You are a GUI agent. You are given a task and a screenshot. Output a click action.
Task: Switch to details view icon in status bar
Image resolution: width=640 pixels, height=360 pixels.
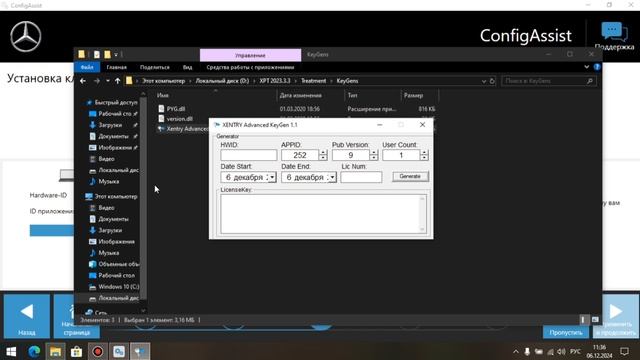click(583, 320)
